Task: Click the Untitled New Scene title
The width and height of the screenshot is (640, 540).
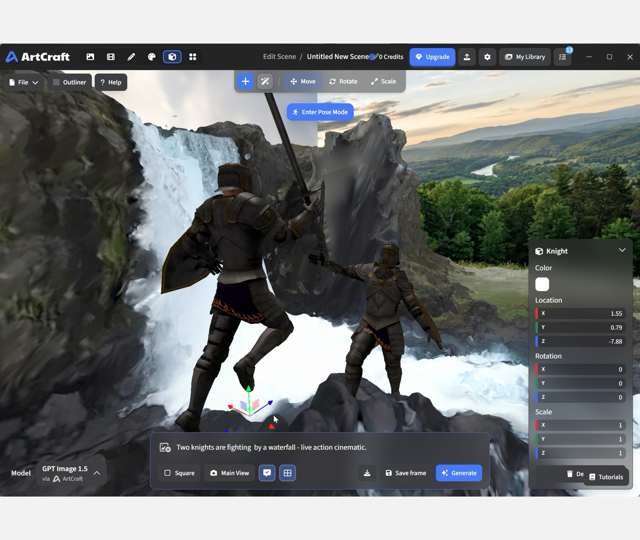Action: pos(338,57)
